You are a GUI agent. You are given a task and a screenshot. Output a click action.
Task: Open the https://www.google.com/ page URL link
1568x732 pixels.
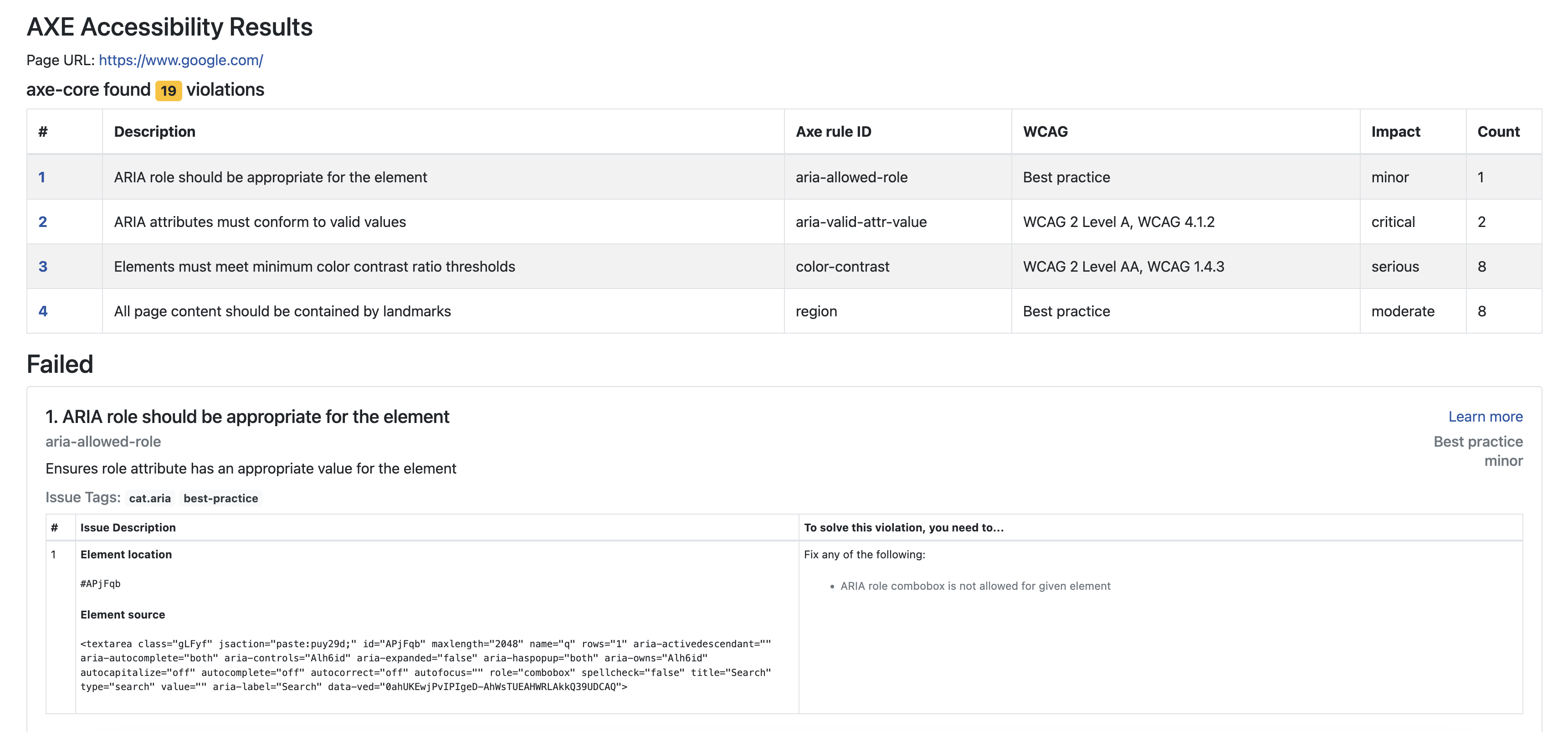181,60
